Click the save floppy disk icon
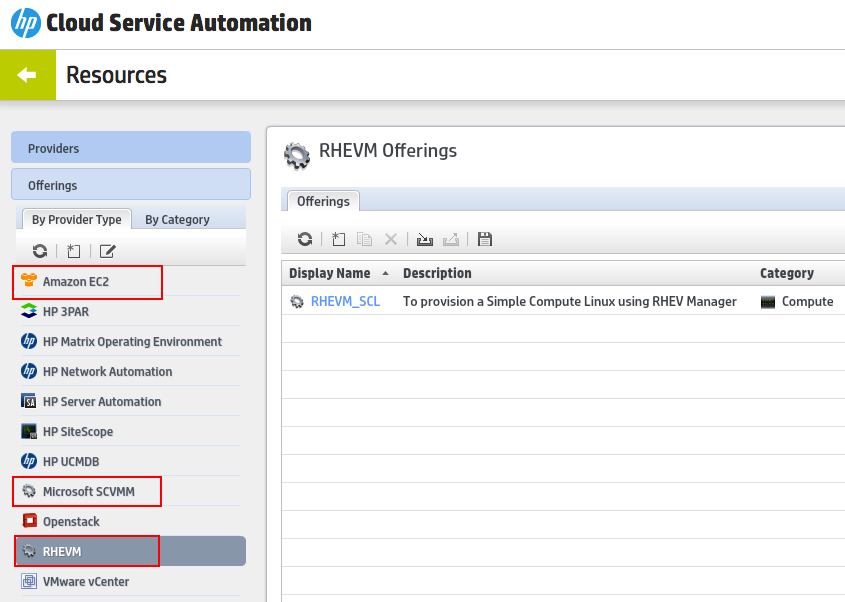The image size is (845, 602). [x=485, y=239]
